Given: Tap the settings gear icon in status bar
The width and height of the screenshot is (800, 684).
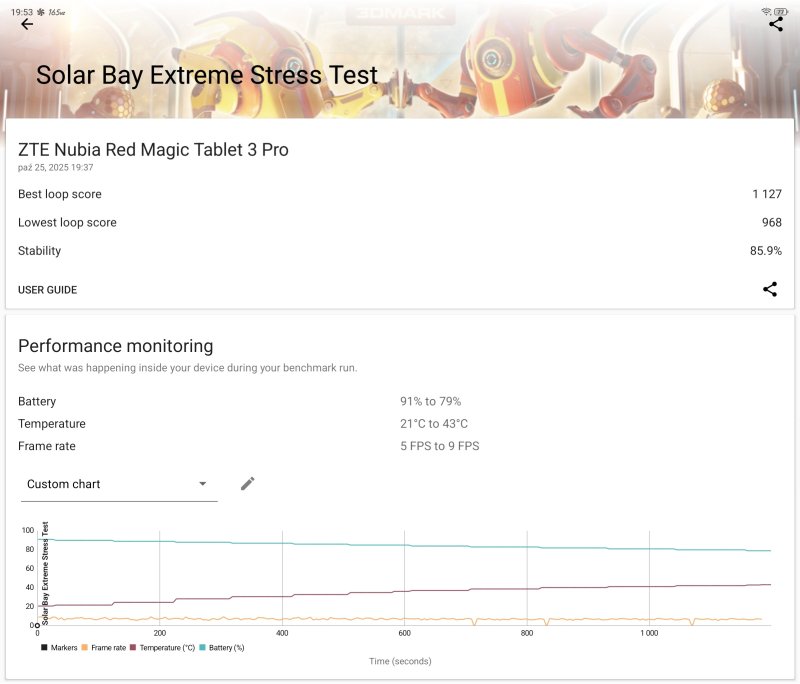Looking at the screenshot, I should [41, 11].
